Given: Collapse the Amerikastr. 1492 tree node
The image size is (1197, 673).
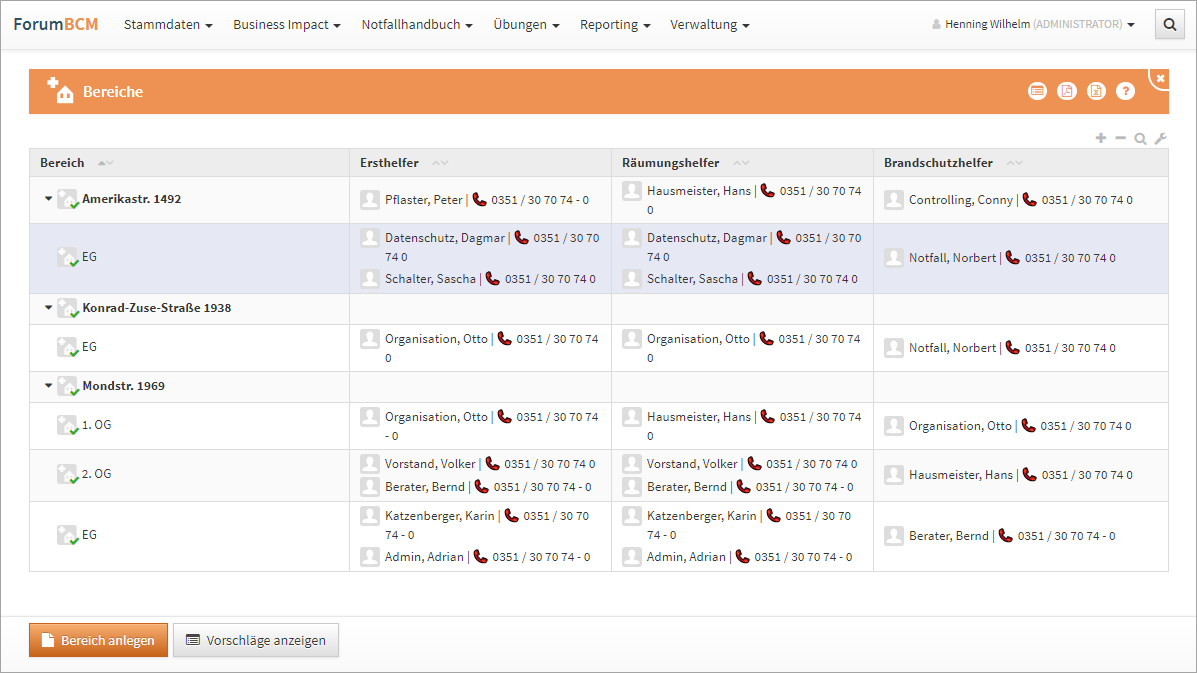Looking at the screenshot, I should [x=48, y=199].
